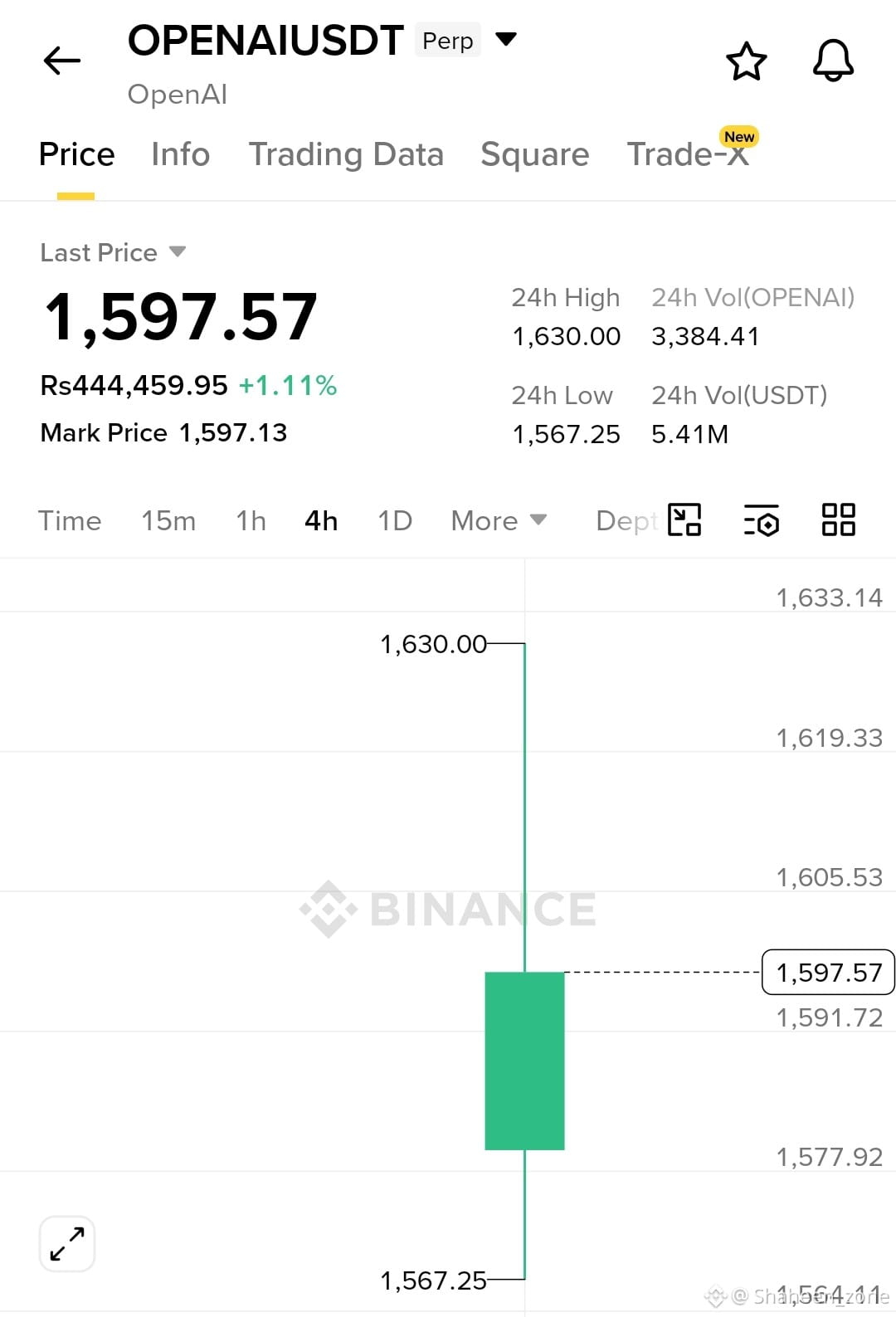Expand the More timeframe dropdown
896x1317 pixels.
[499, 521]
